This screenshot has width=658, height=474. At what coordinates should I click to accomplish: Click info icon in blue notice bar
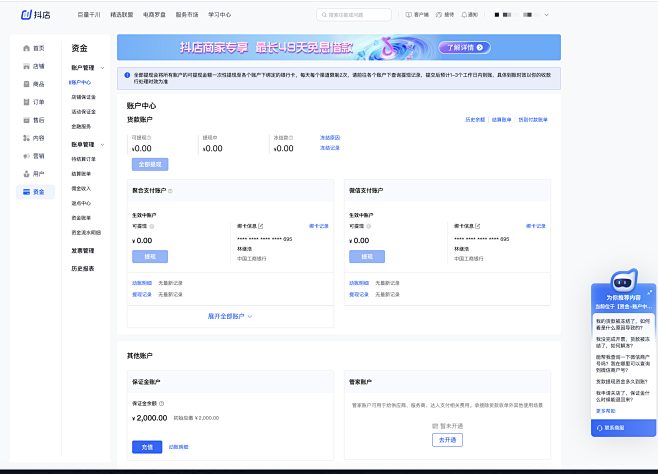click(127, 75)
